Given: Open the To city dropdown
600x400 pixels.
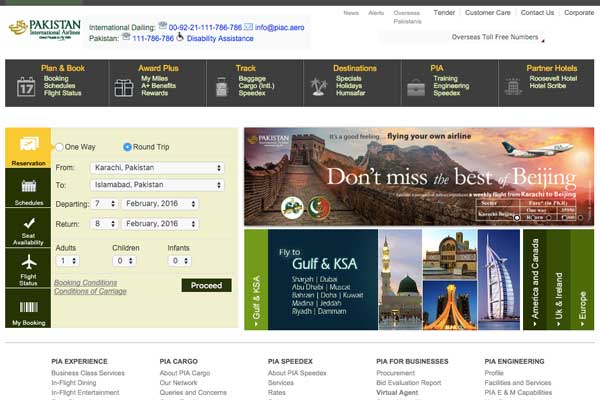Looking at the screenshot, I should [x=157, y=185].
